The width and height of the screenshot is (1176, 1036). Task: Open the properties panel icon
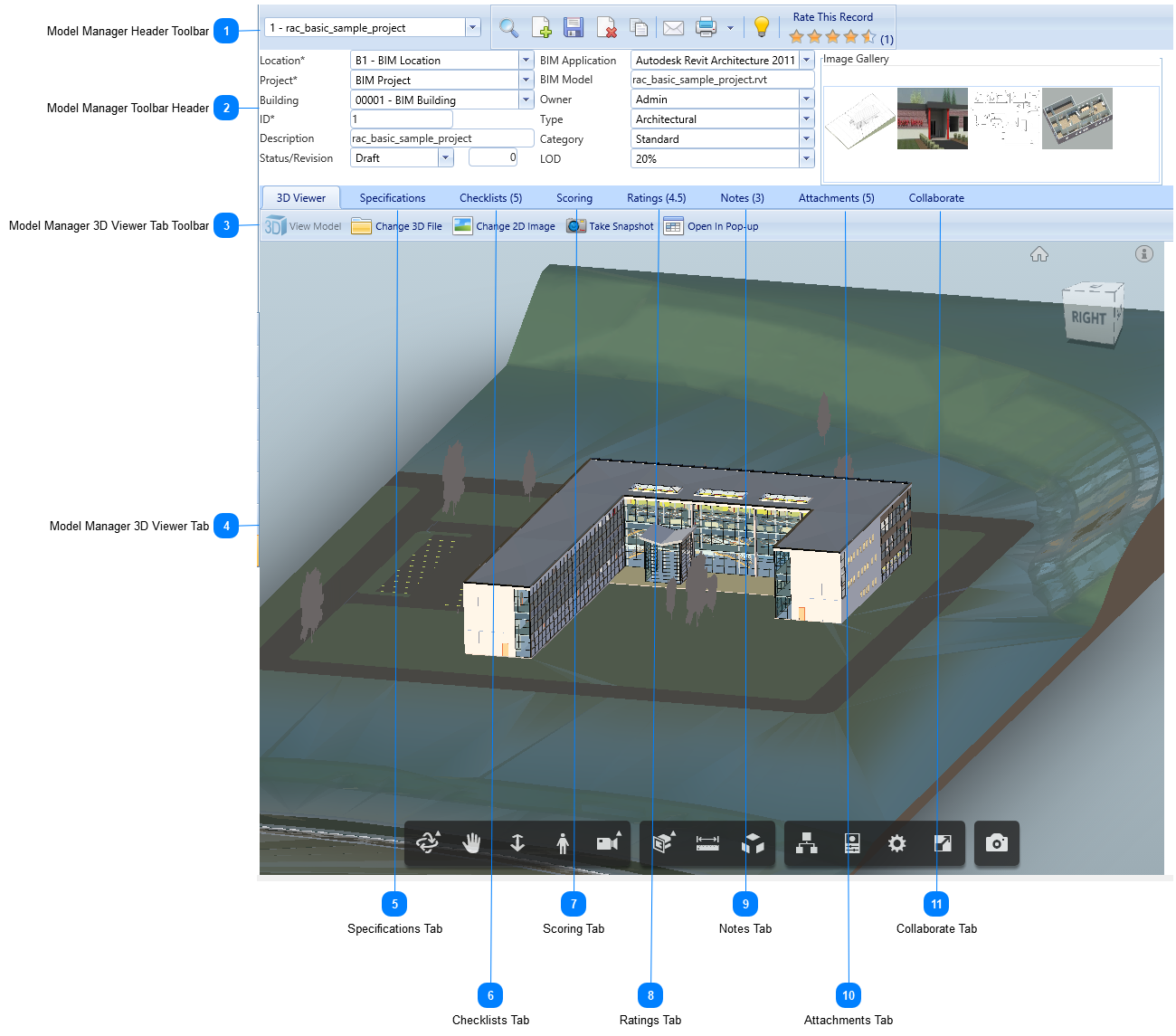tap(852, 843)
